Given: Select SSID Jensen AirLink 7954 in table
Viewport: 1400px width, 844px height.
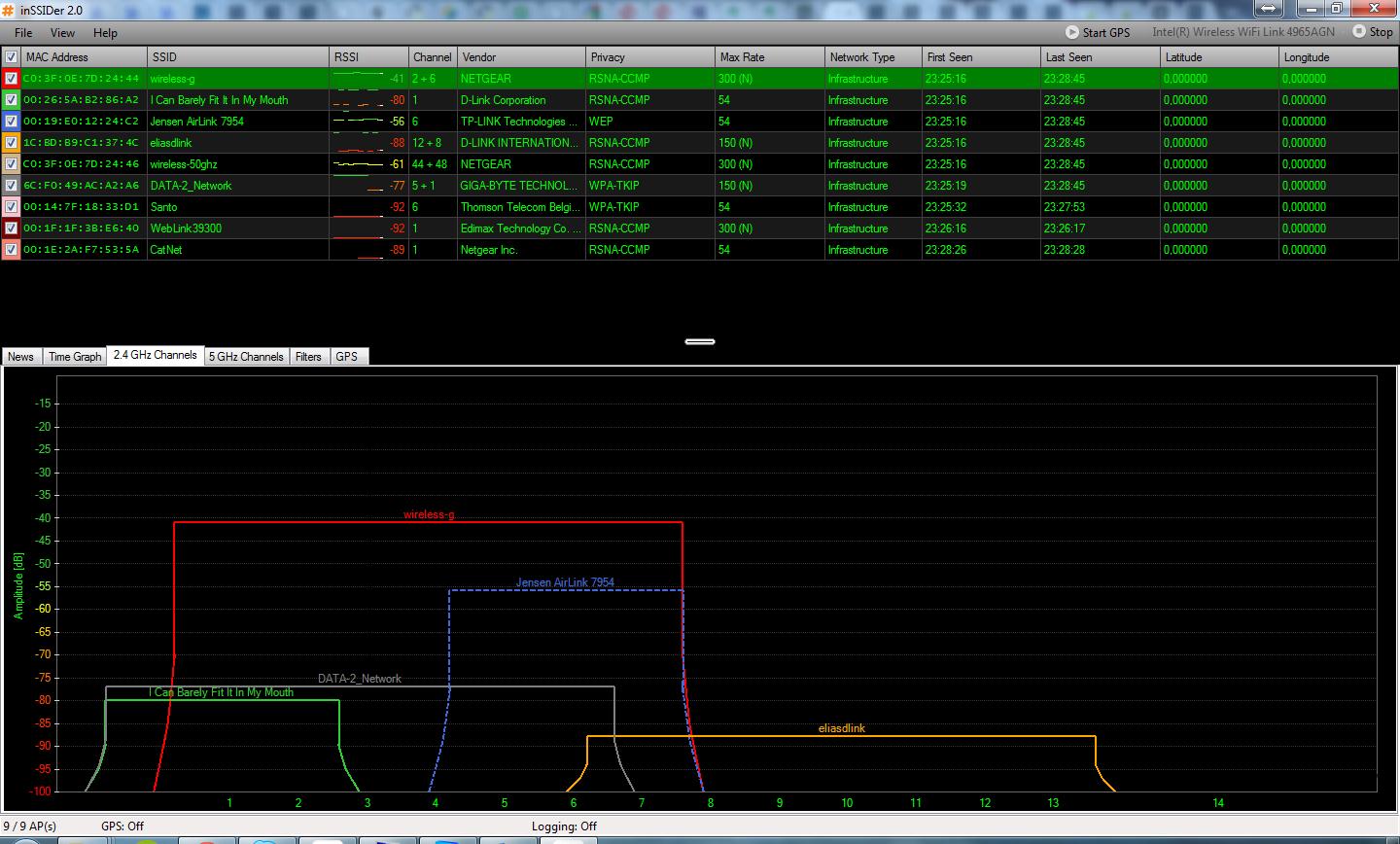Looking at the screenshot, I should [197, 122].
